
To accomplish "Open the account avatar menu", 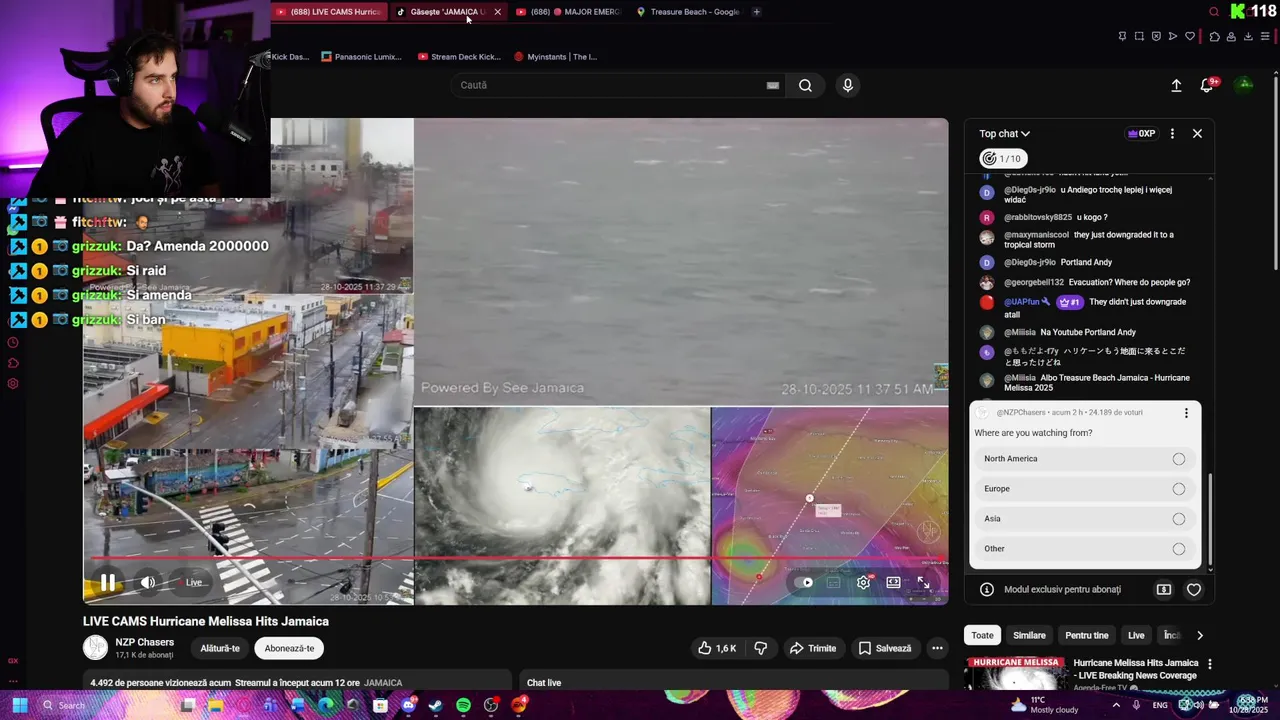I will pos(1245,85).
